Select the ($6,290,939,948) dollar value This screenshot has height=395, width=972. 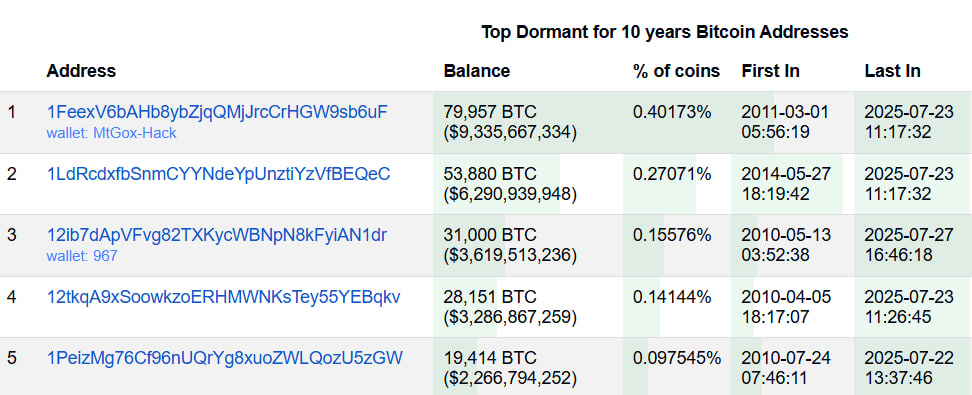[510, 194]
